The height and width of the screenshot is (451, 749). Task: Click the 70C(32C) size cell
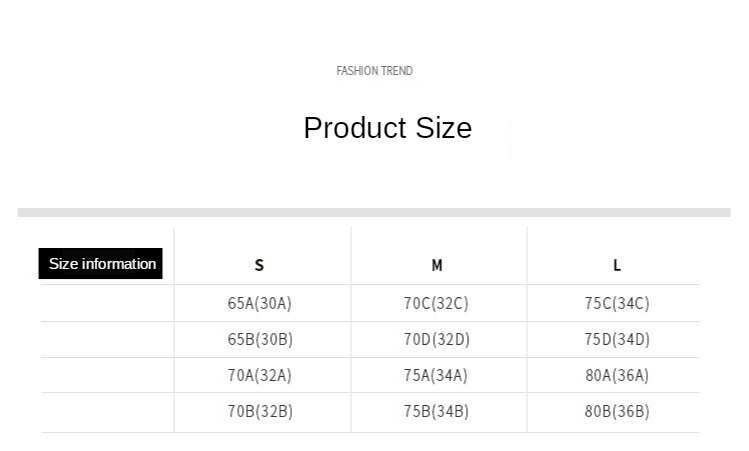[436, 303]
